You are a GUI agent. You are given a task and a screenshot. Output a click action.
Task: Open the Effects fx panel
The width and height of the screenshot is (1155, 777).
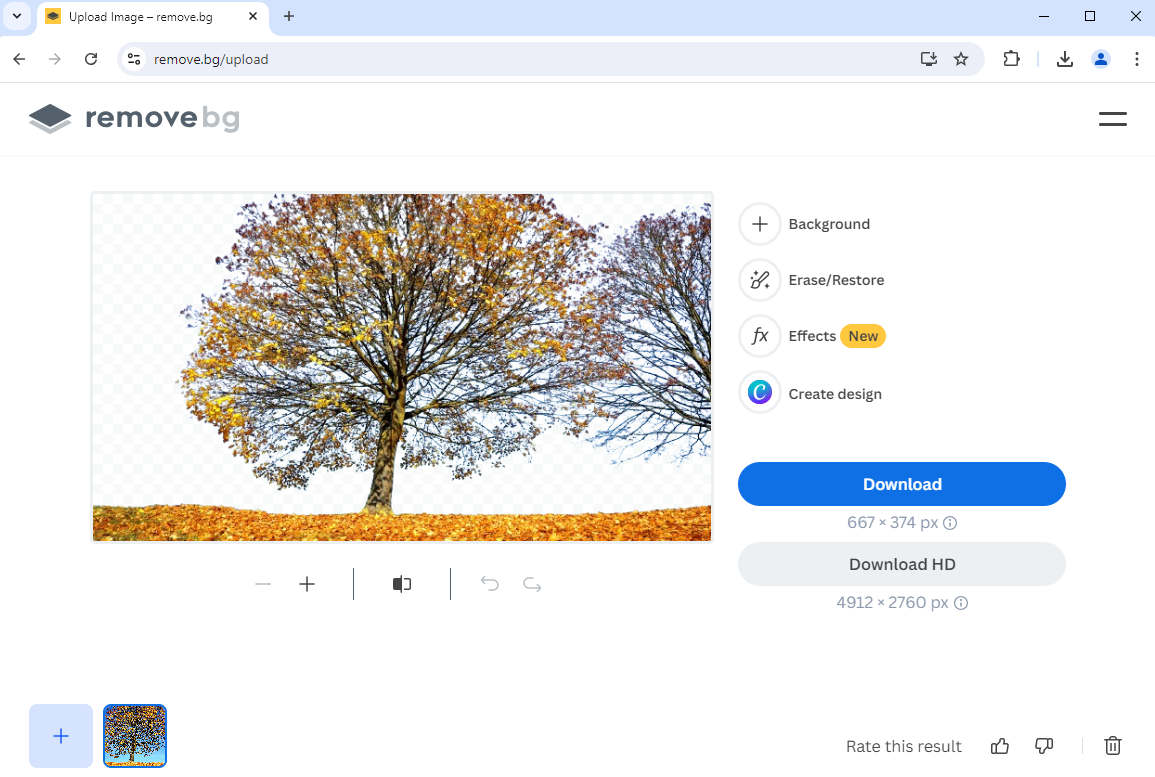(x=760, y=336)
